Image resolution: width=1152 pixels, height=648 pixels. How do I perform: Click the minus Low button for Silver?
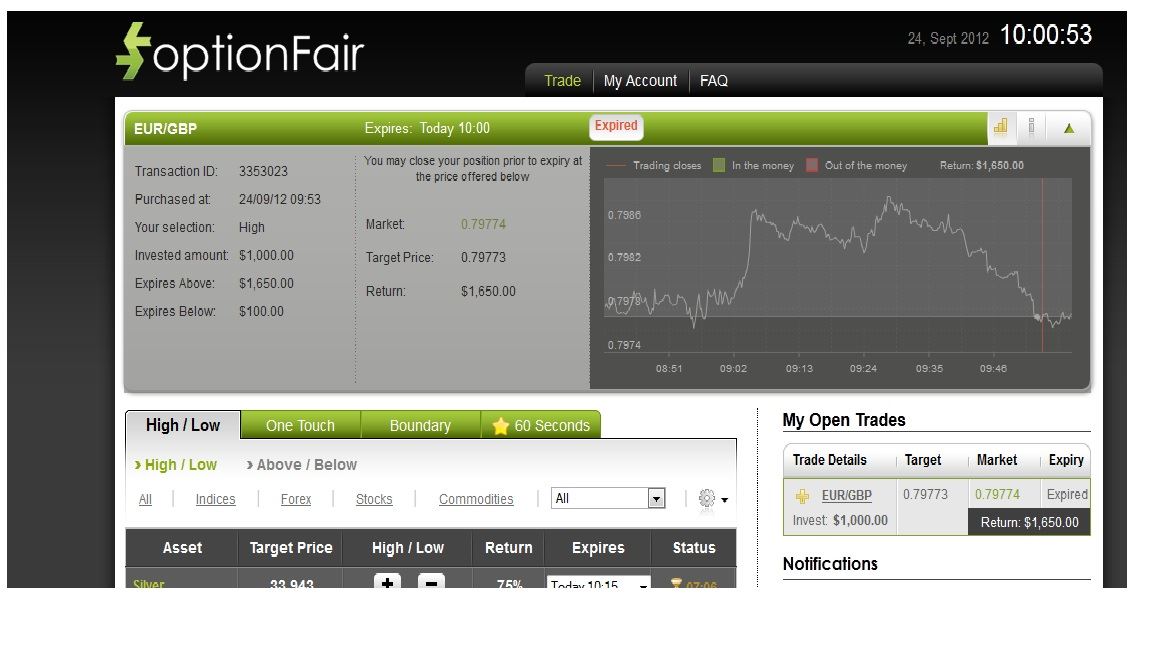(x=431, y=582)
